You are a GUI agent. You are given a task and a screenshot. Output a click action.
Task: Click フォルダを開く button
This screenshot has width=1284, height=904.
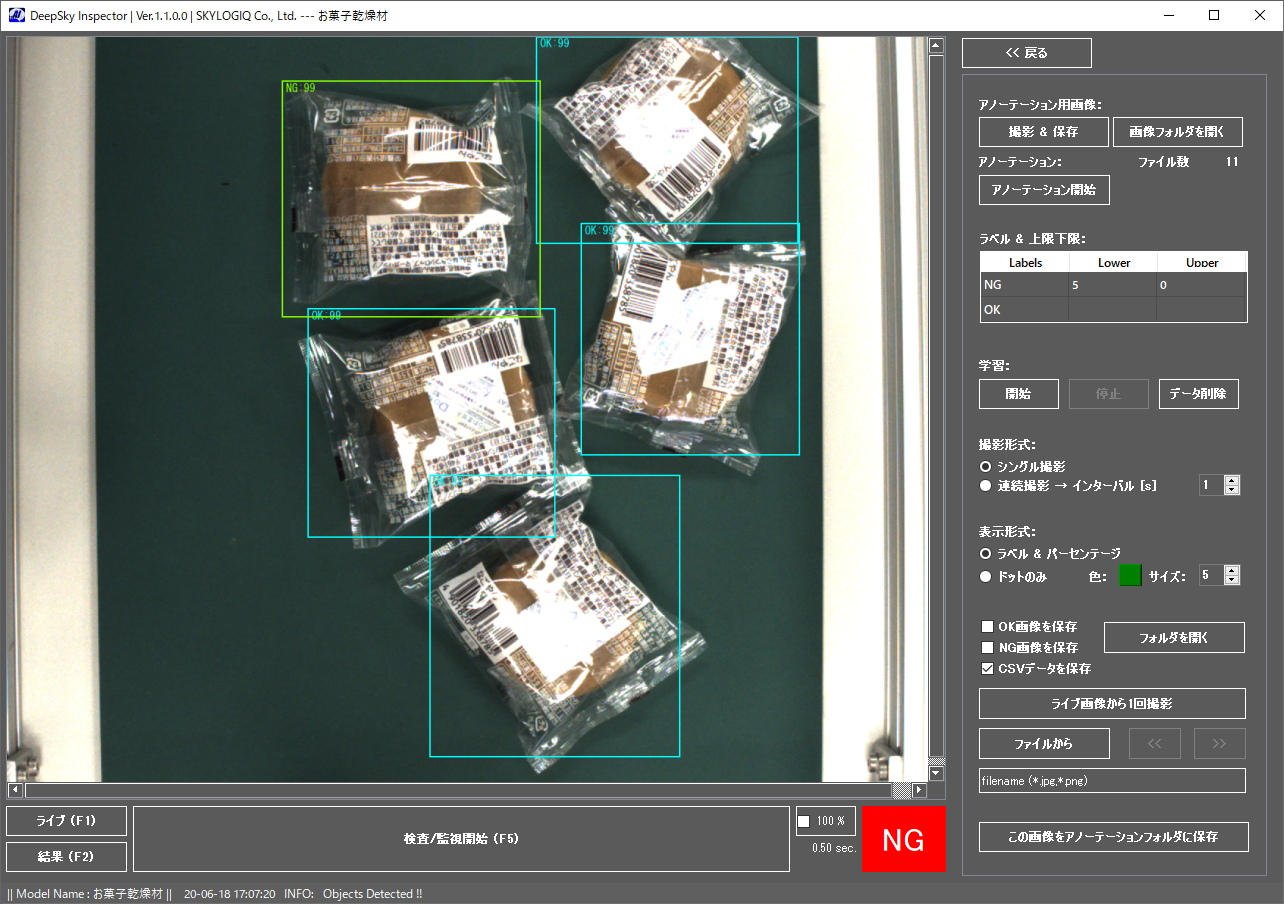pyautogui.click(x=1174, y=637)
